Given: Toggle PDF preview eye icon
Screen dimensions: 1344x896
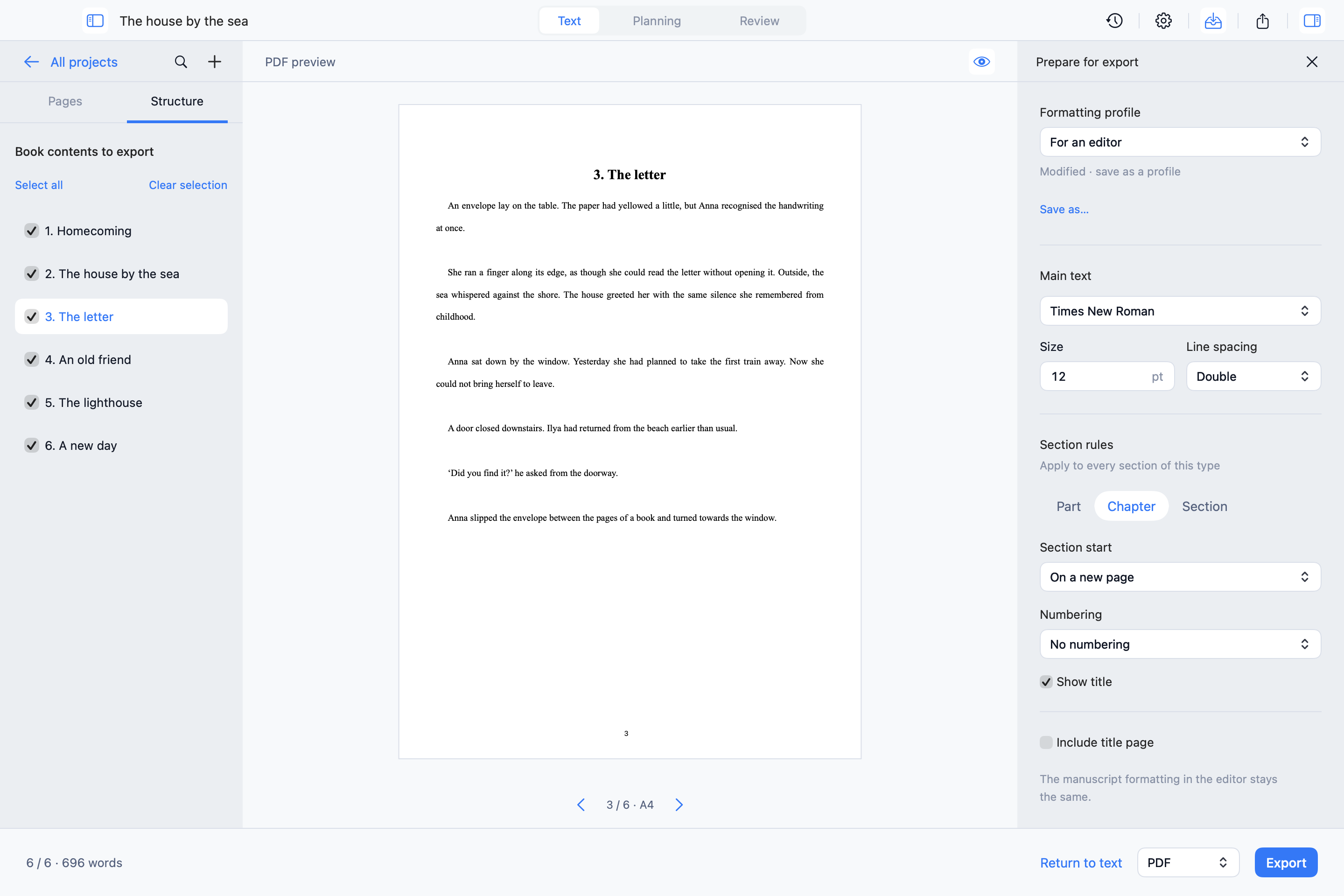Looking at the screenshot, I should point(982,62).
